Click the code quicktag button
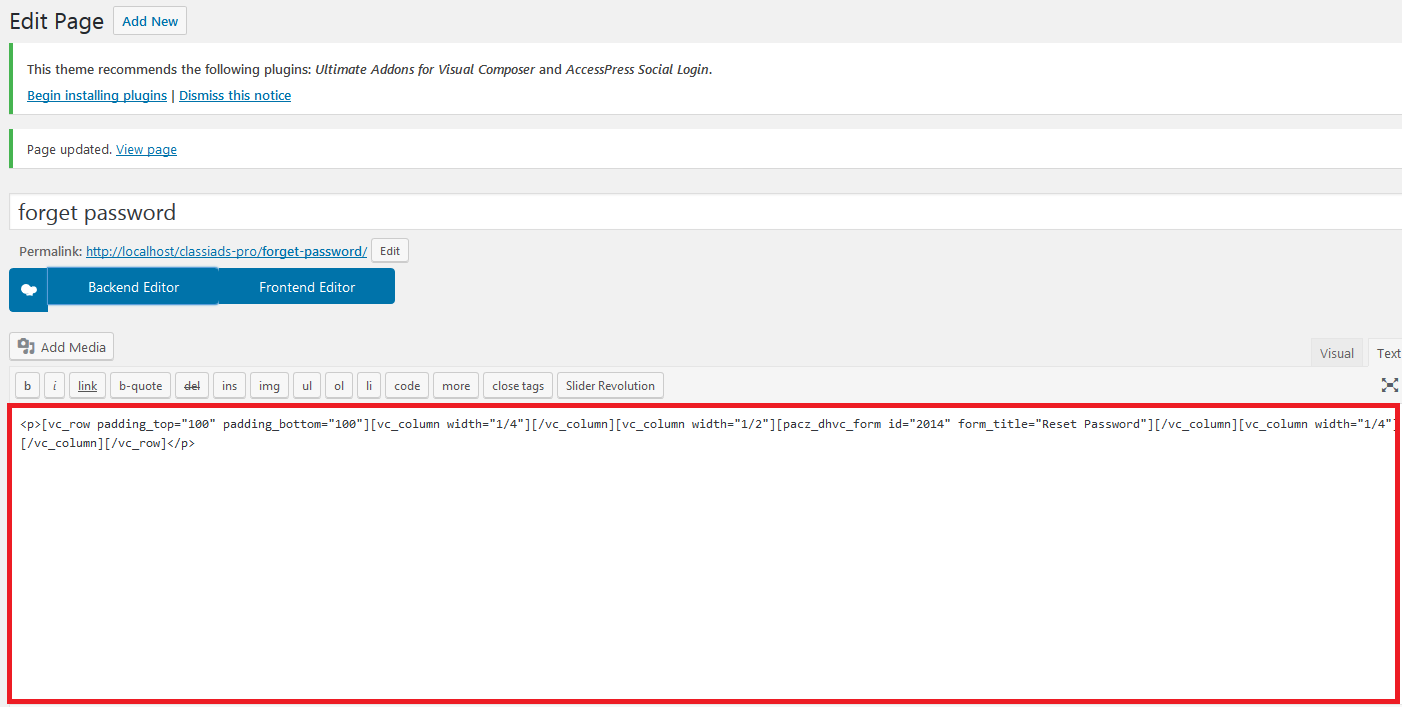The image size is (1402, 707). click(407, 386)
